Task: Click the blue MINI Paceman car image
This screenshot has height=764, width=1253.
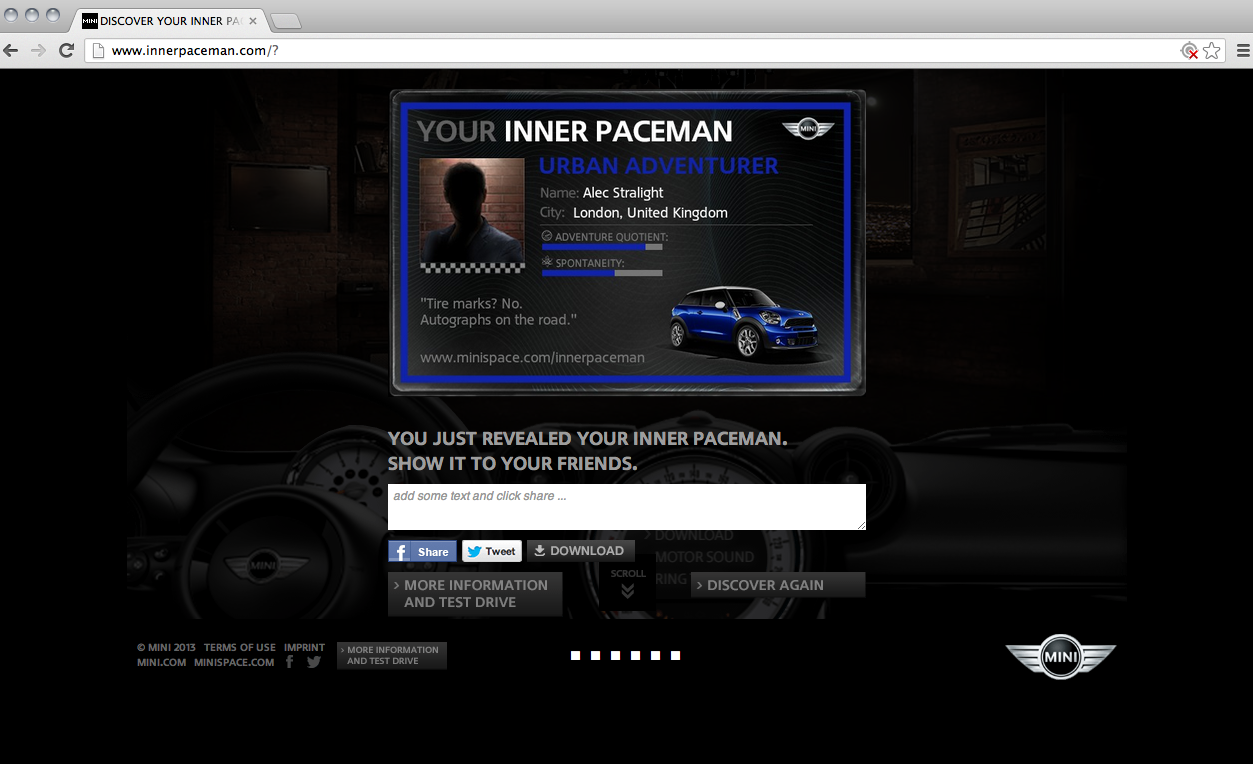Action: [746, 323]
